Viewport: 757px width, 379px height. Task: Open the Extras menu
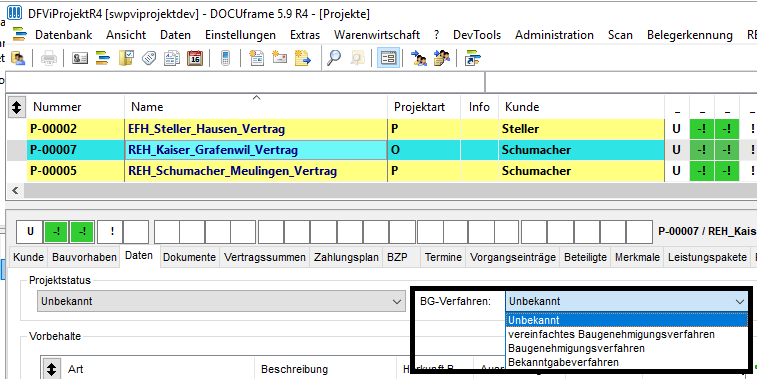(305, 35)
